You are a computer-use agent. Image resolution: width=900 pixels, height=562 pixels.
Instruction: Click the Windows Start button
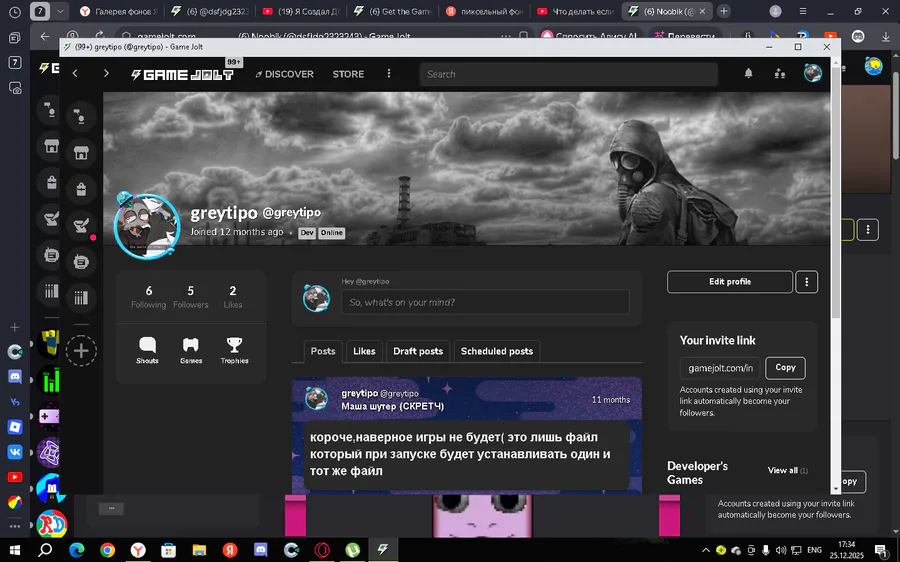pyautogui.click(x=15, y=550)
